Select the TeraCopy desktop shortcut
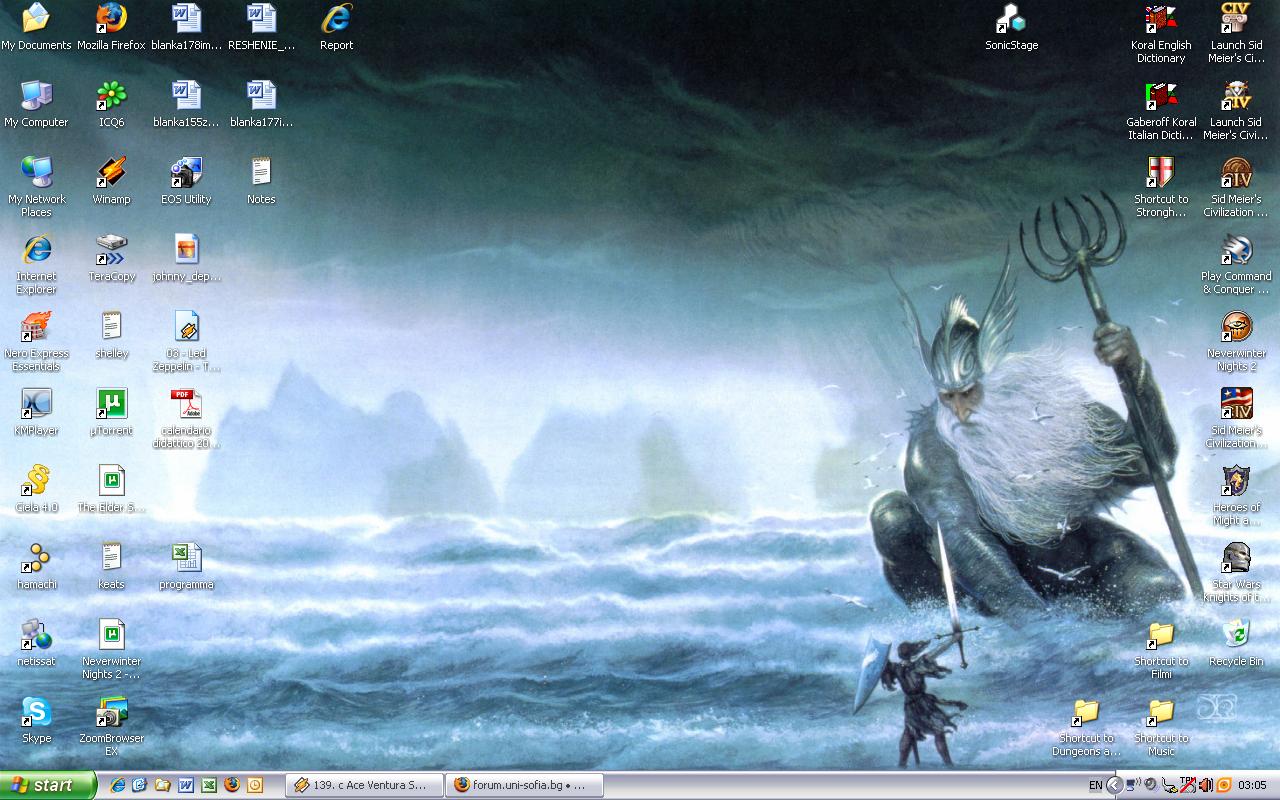 point(111,250)
